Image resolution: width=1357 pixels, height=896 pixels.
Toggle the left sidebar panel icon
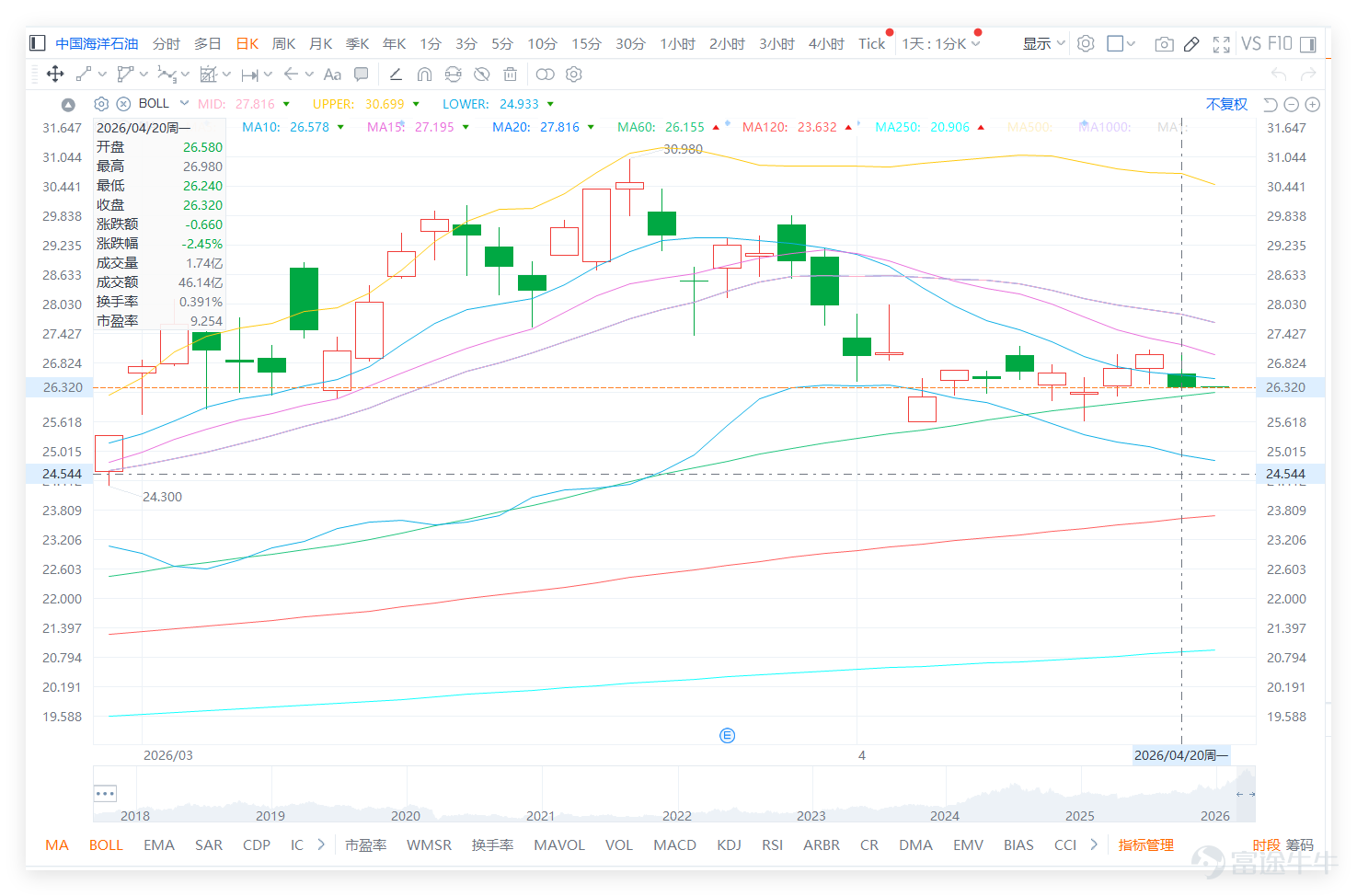(38, 43)
